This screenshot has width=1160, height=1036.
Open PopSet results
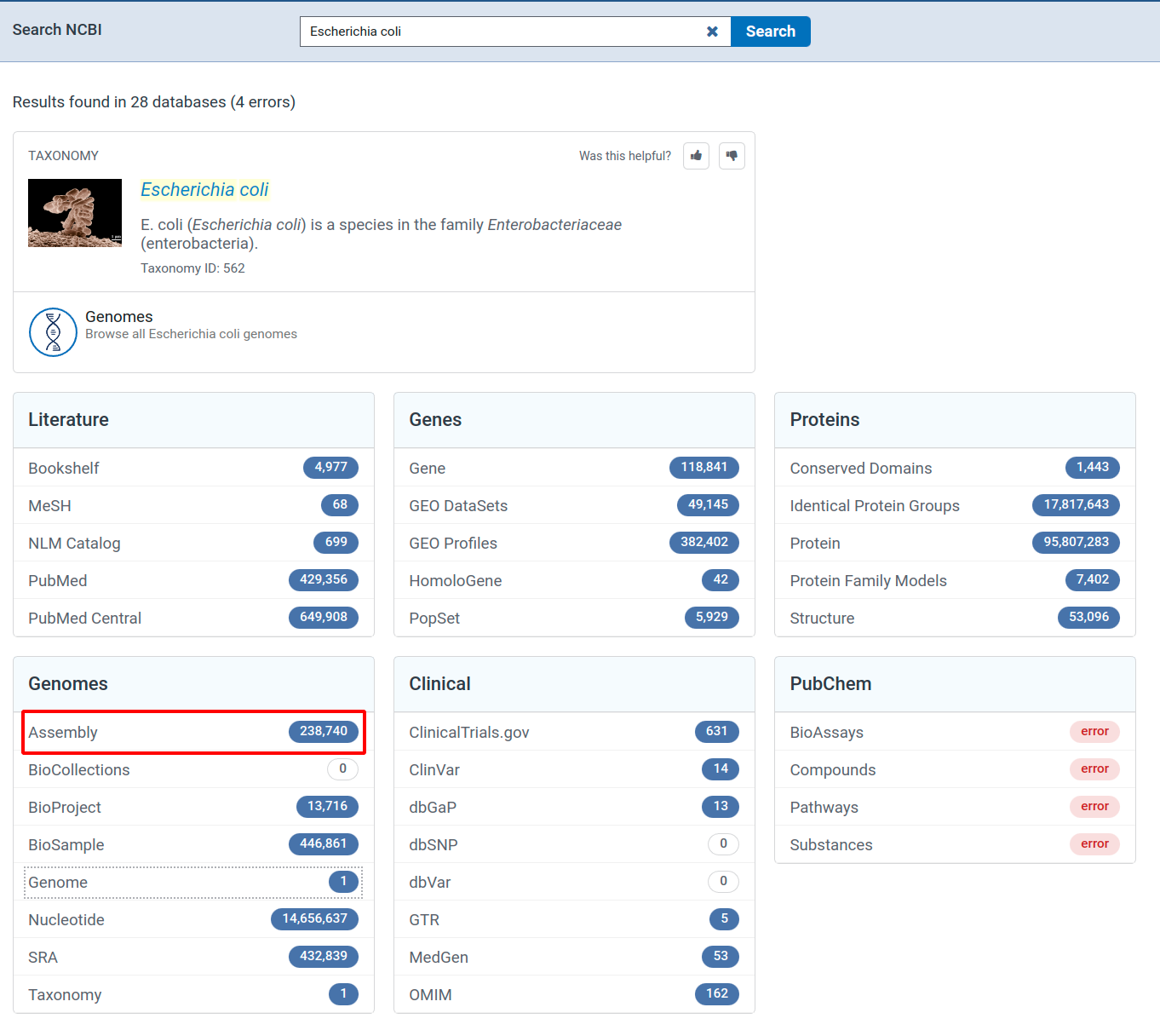click(x=574, y=618)
